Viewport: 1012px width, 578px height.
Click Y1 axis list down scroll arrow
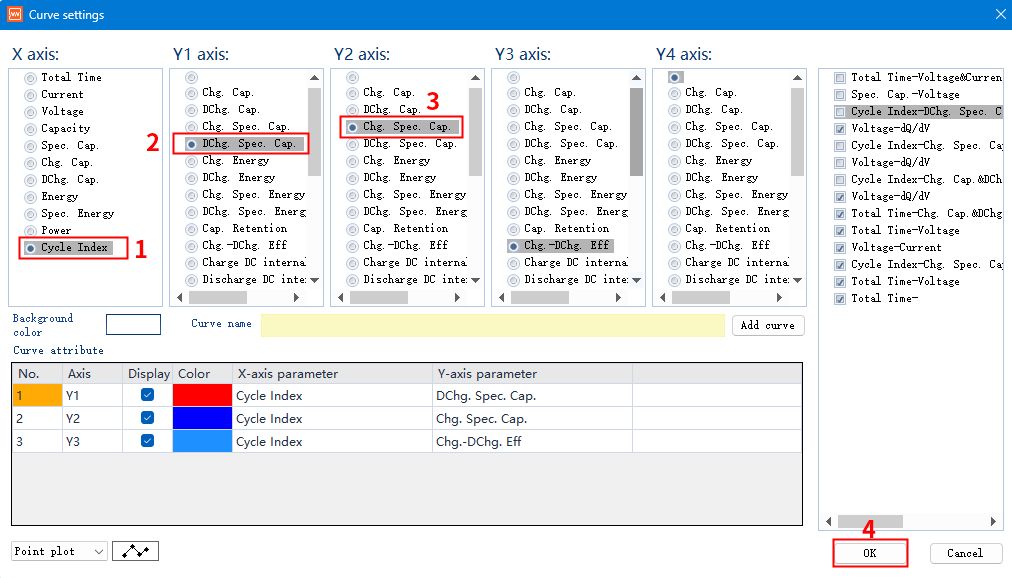(x=314, y=280)
